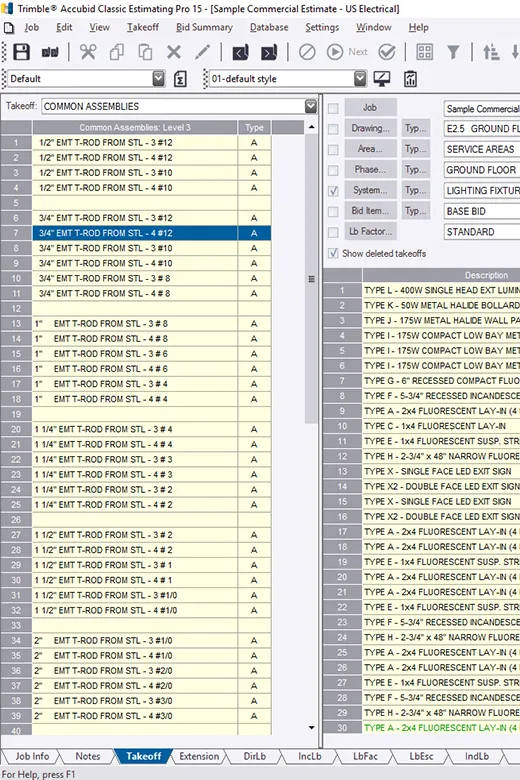
Task: Click the calculator icon beside style dropdown
Action: (x=411, y=79)
